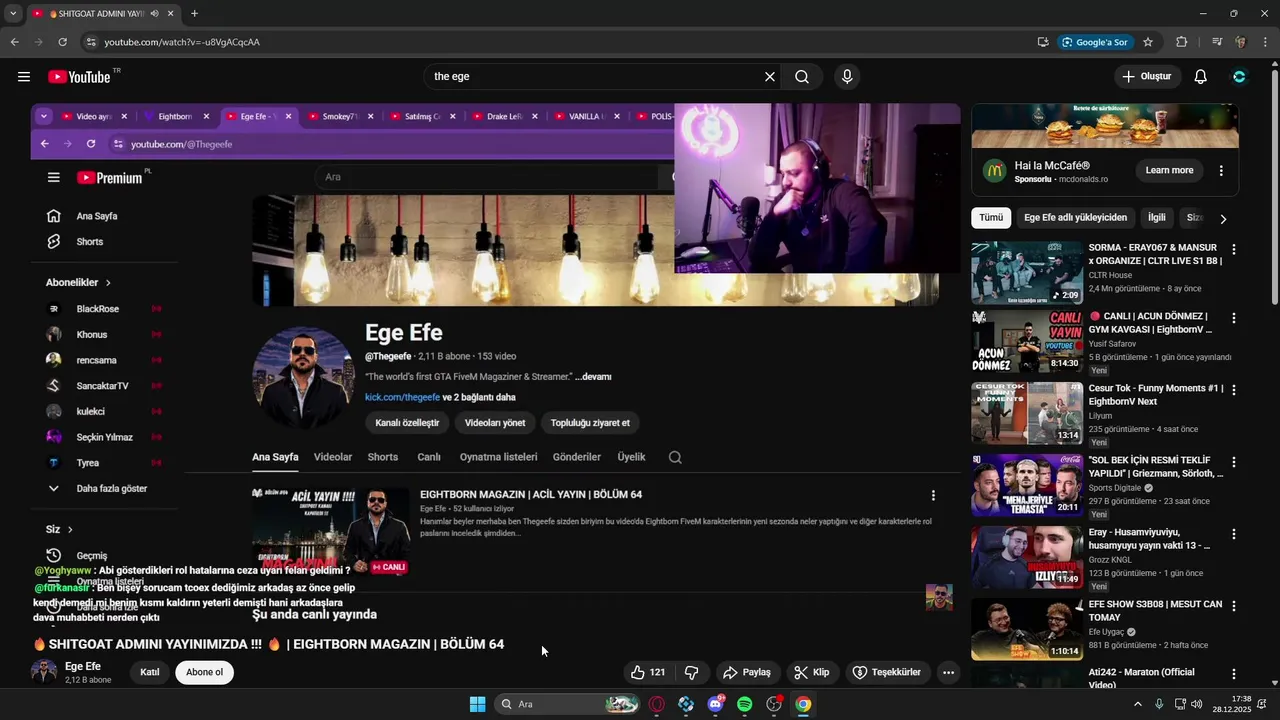Go back with the browser back arrow
1280x720 pixels.
coord(14,42)
